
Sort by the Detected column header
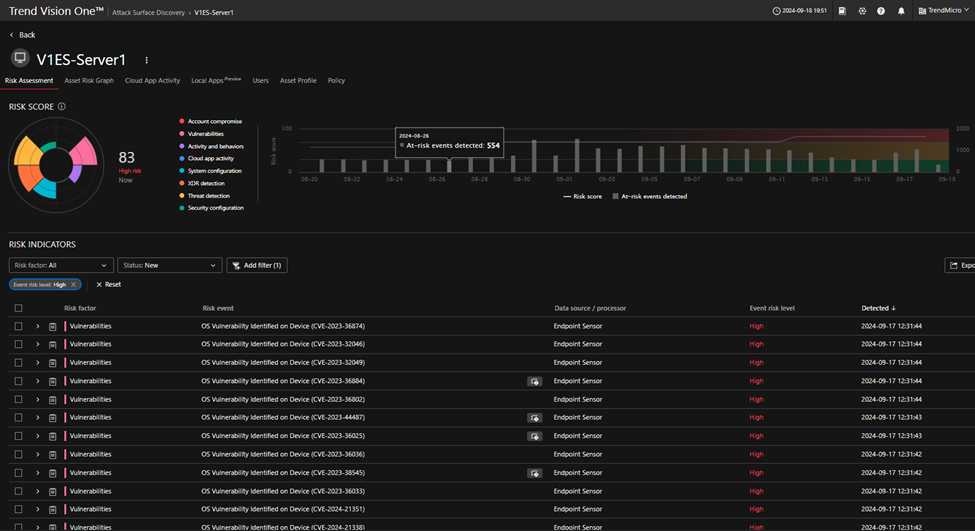(878, 308)
